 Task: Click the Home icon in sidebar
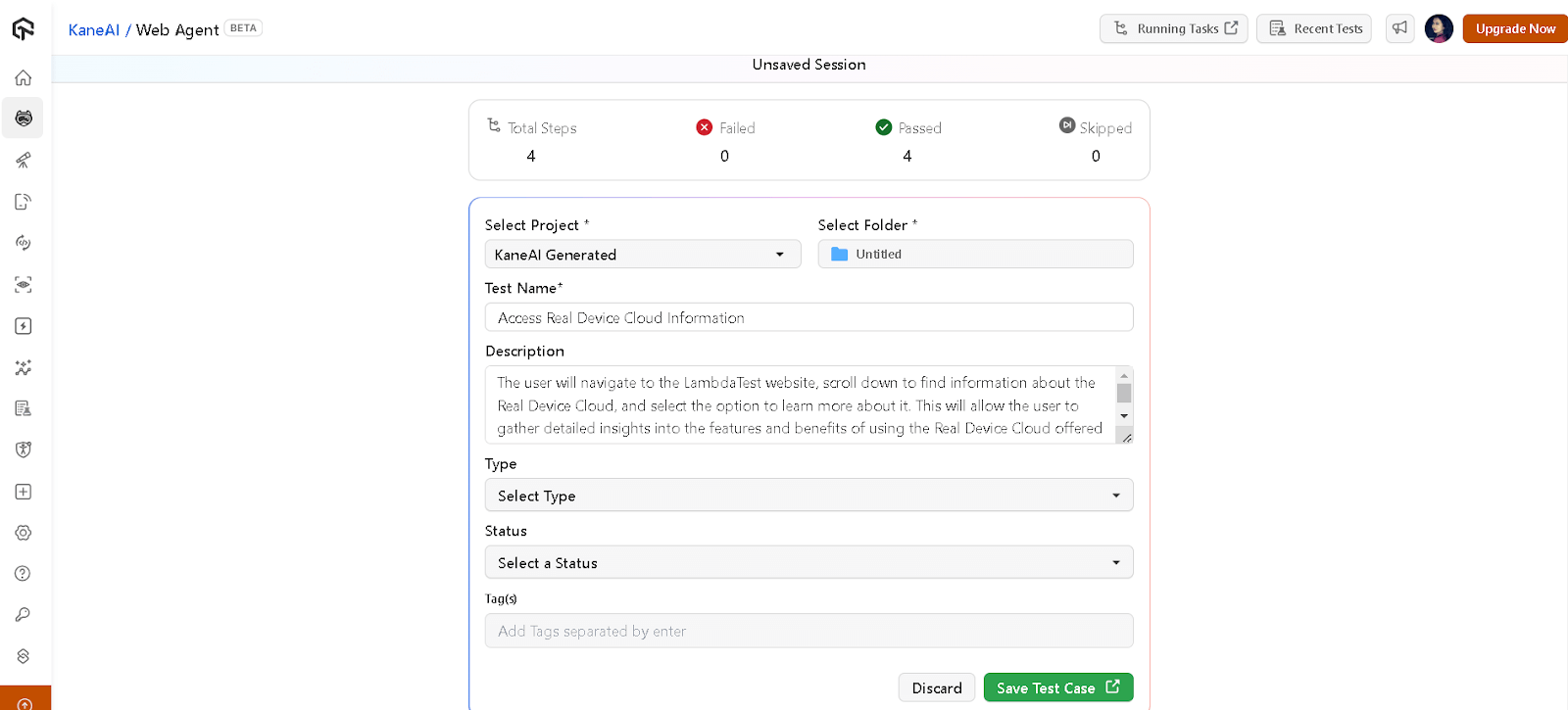click(x=24, y=77)
